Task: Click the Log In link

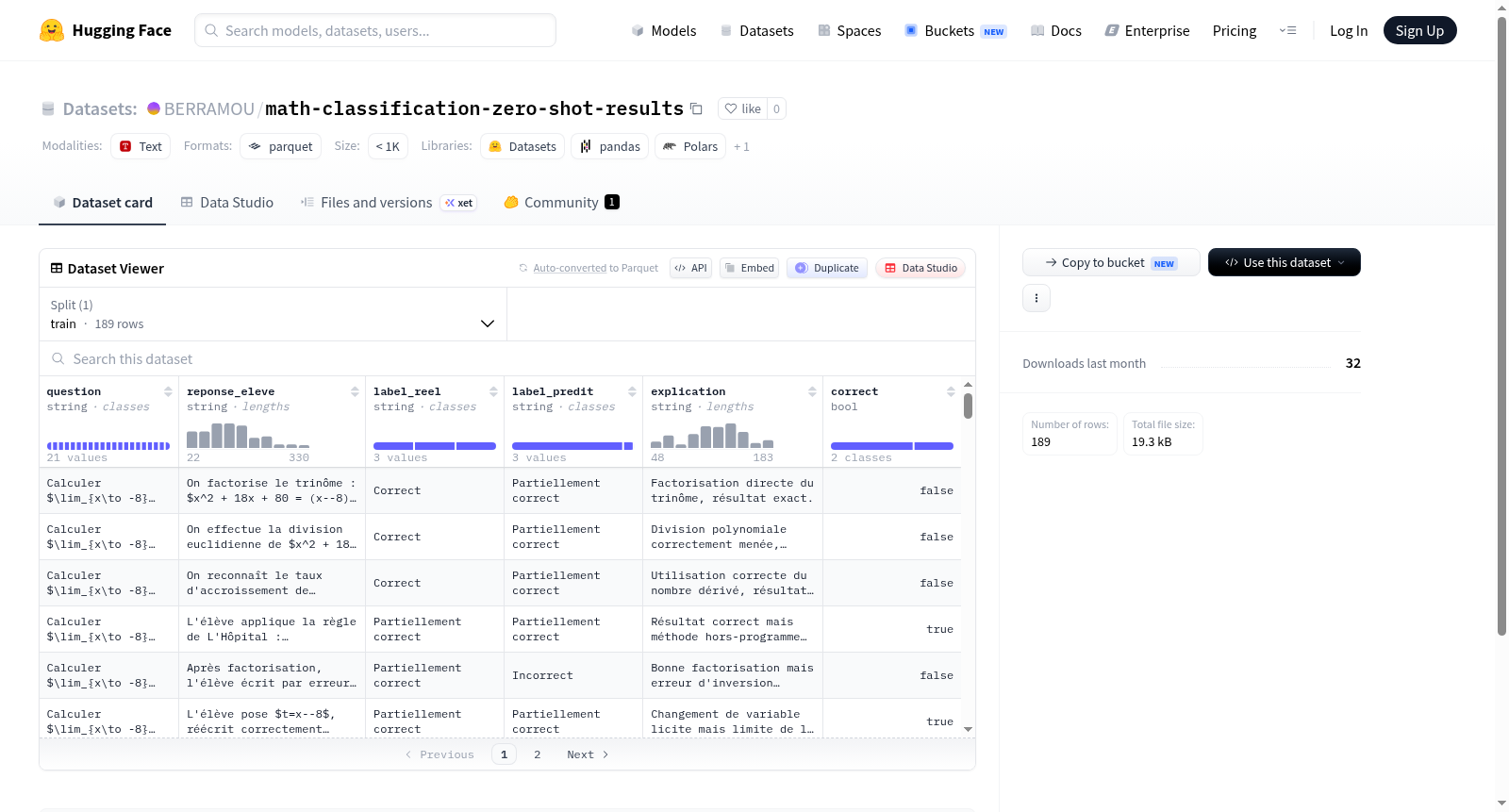Action: (x=1348, y=31)
